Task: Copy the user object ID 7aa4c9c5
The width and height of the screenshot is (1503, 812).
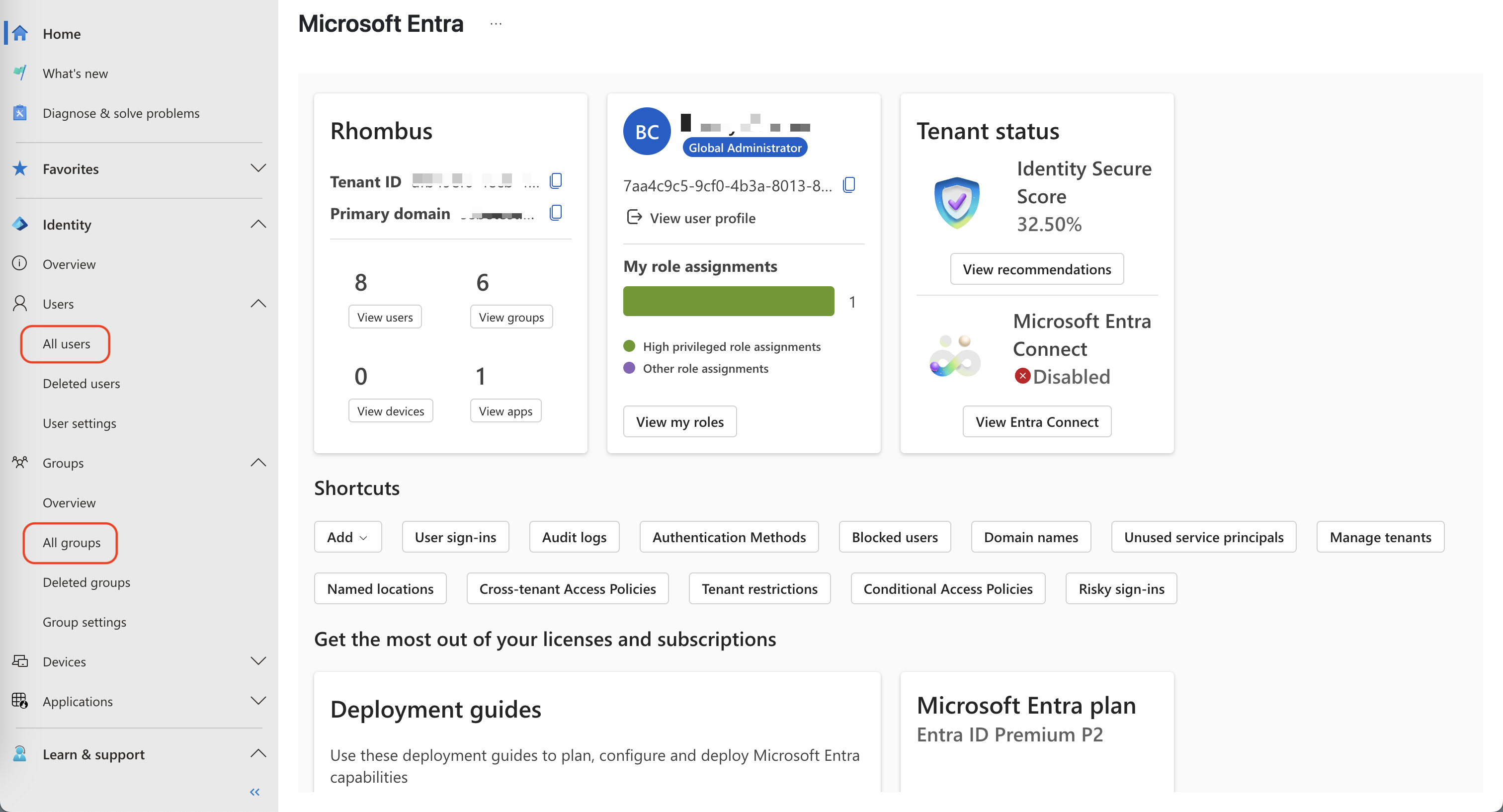Action: (x=849, y=185)
